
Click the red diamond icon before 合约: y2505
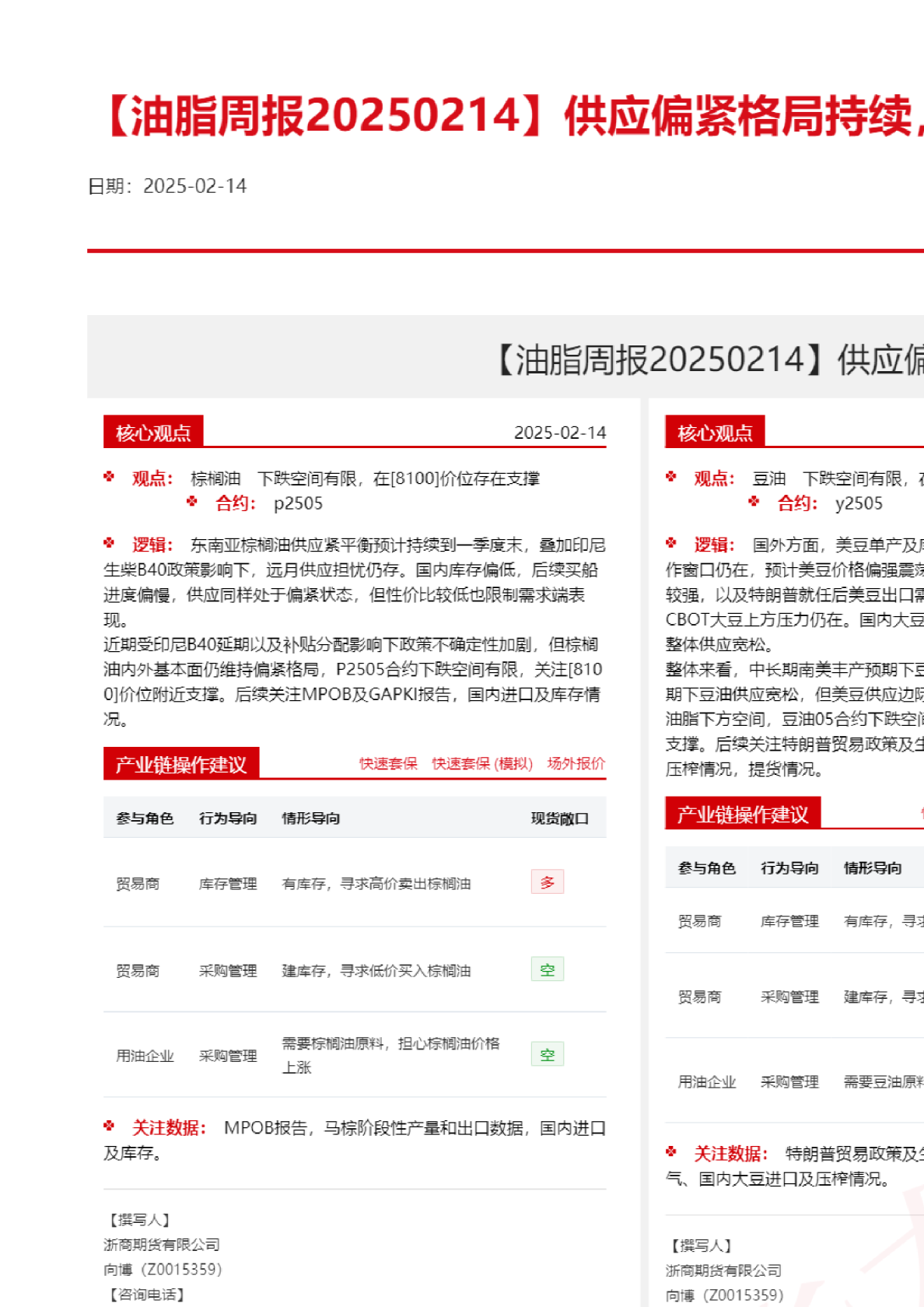pos(754,502)
